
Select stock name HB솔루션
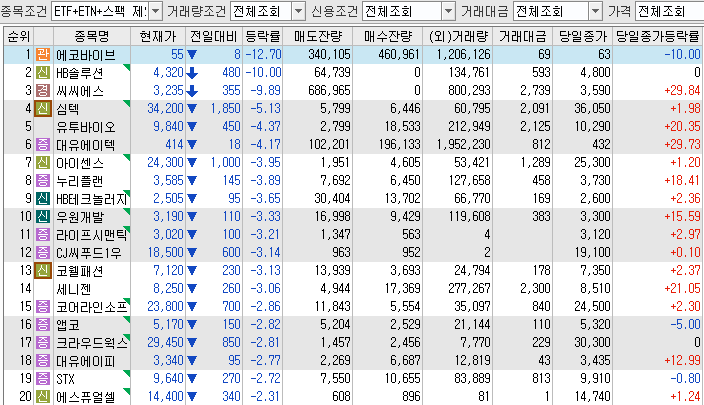(x=79, y=73)
